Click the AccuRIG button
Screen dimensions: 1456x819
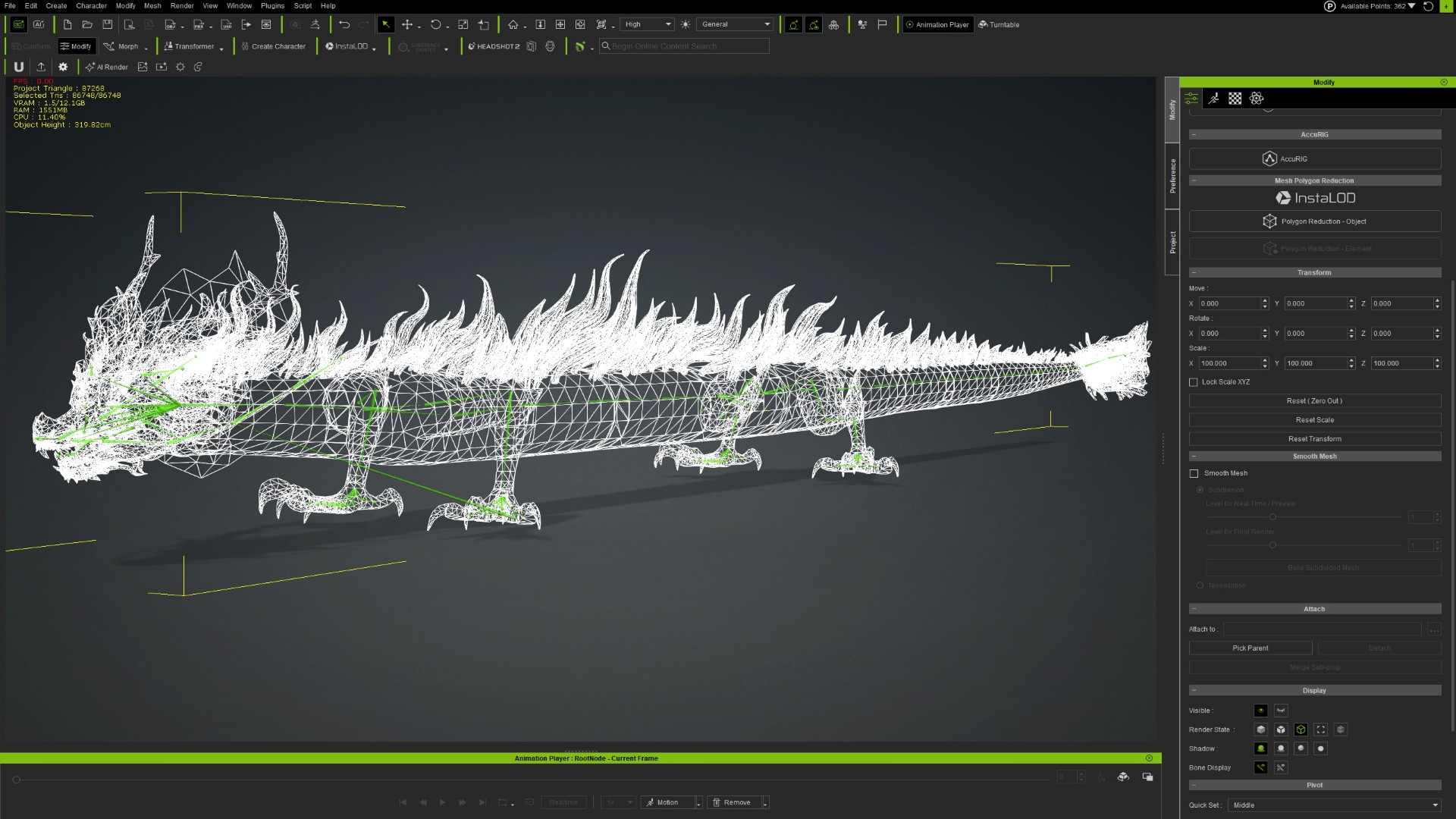(x=1315, y=158)
